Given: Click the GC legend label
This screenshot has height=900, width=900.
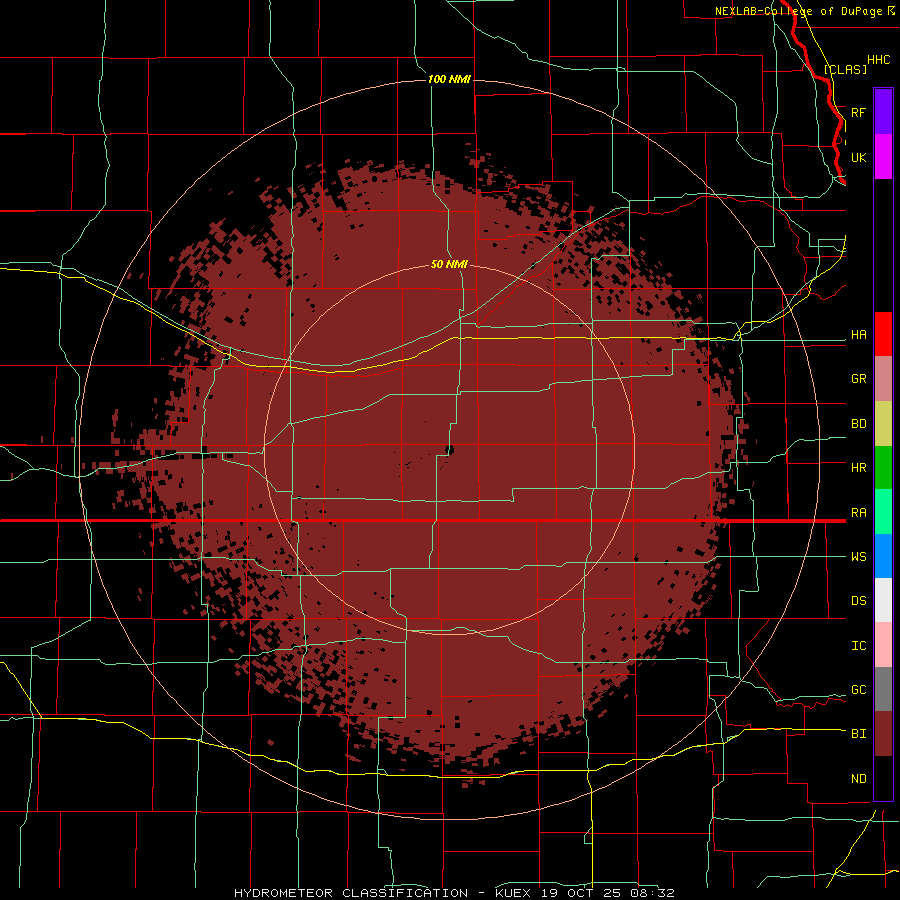Looking at the screenshot, I should 858,690.
